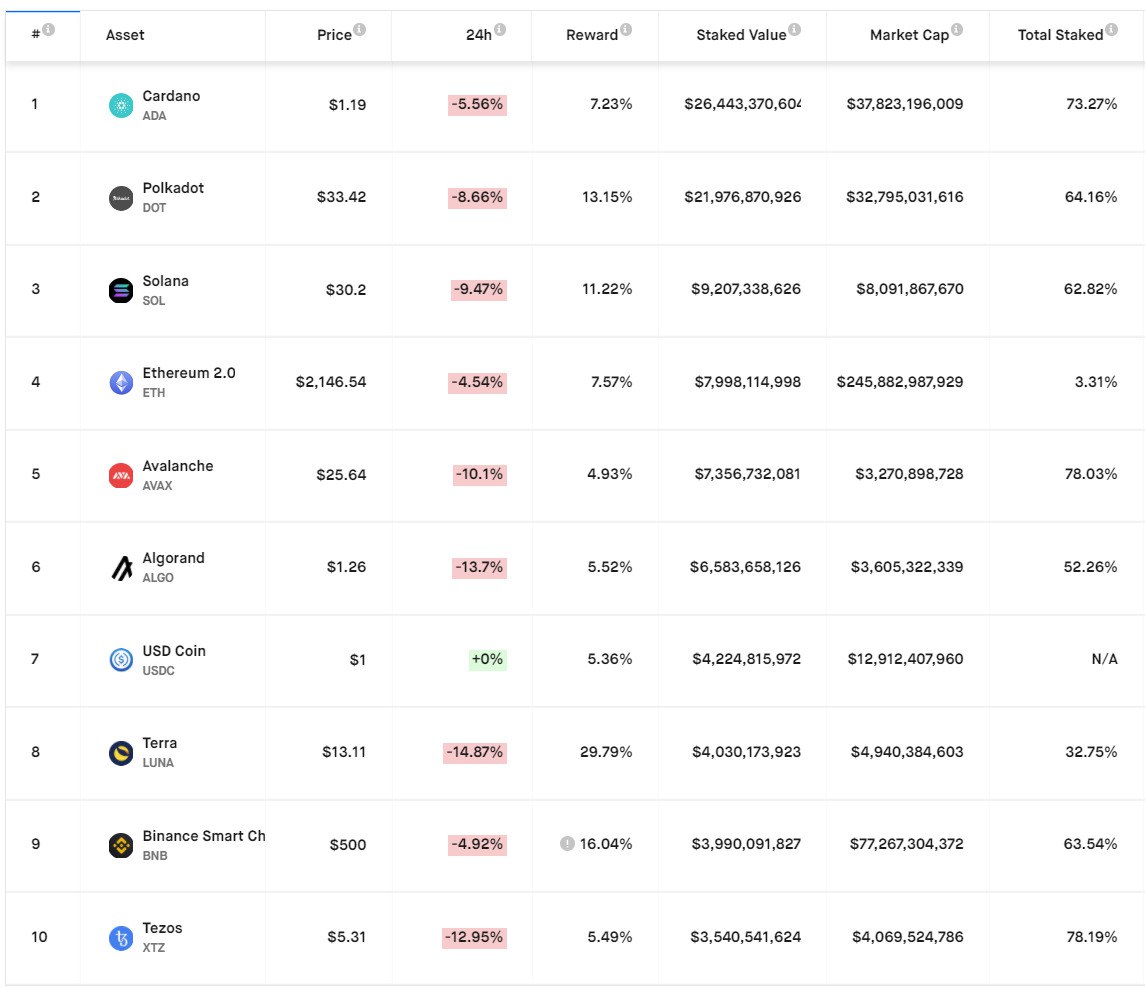Image resolution: width=1145 pixels, height=988 pixels.
Task: Open the Binance Smart Chain asset link
Action: pos(204,835)
